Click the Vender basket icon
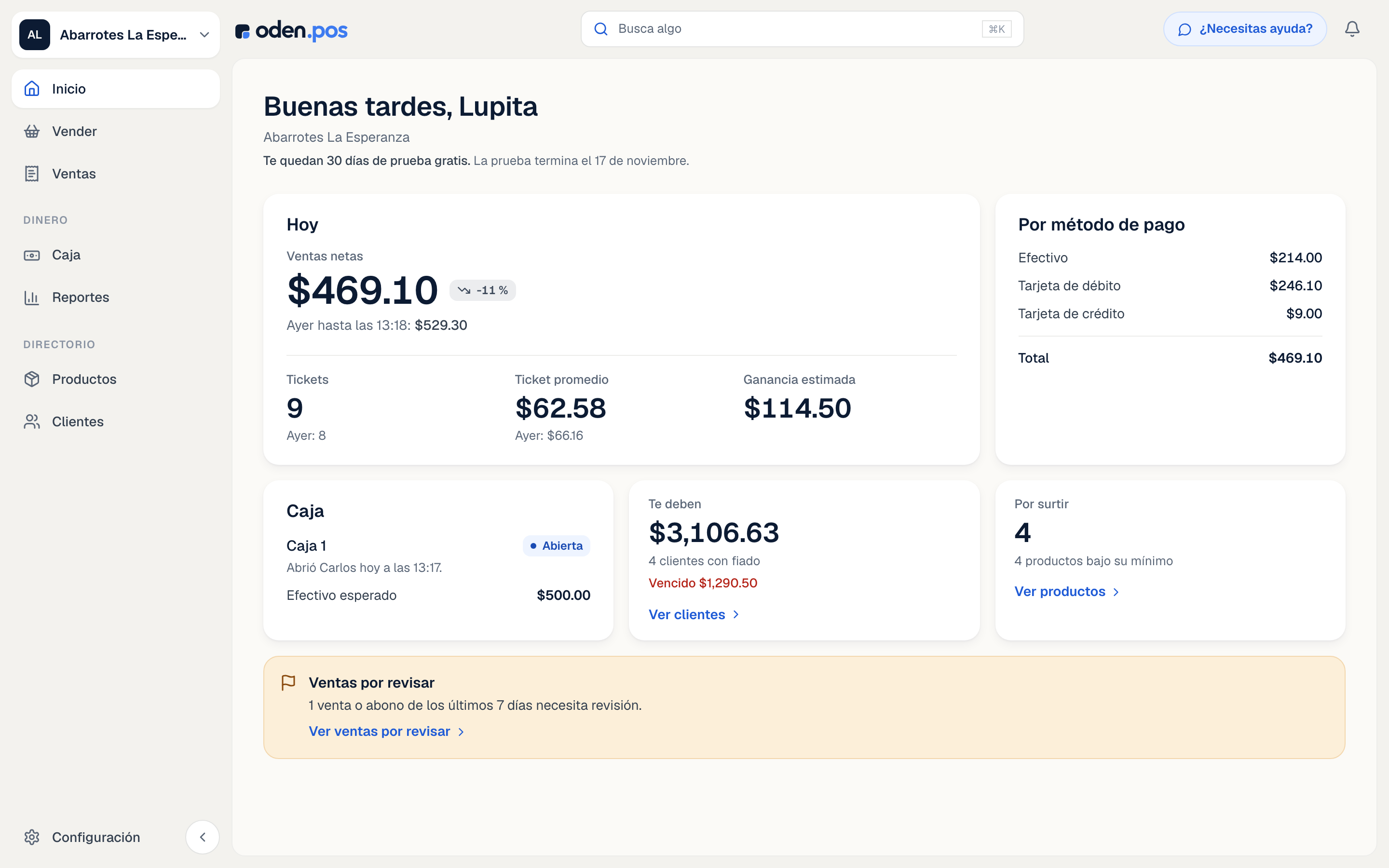This screenshot has height=868, width=1389. click(x=32, y=132)
